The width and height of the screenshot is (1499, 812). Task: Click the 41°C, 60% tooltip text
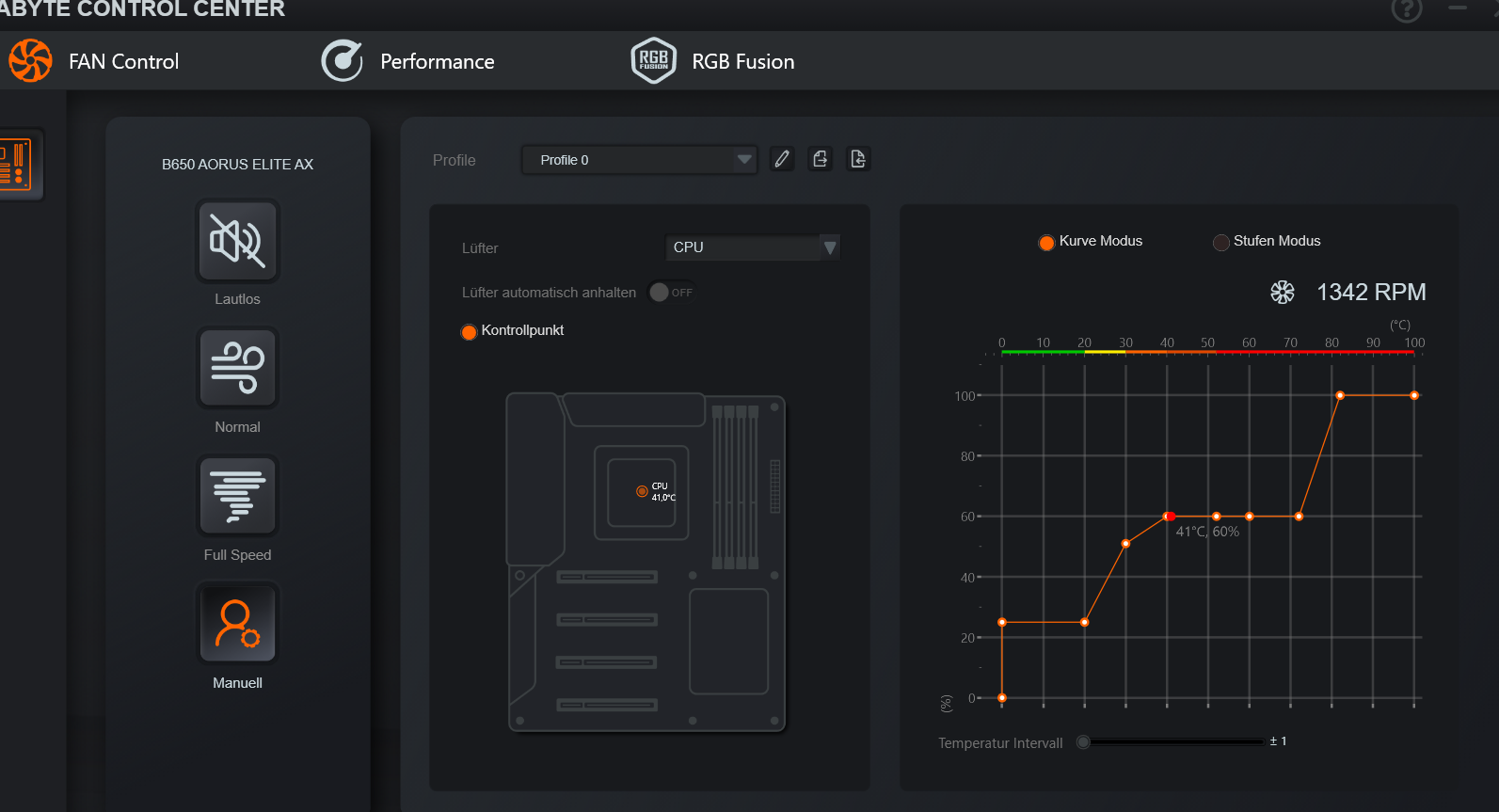[x=1207, y=532]
